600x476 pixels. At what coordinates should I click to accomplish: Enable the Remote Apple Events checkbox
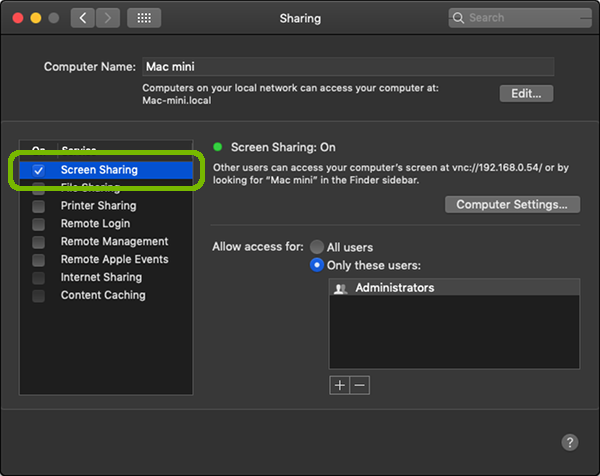(x=38, y=260)
